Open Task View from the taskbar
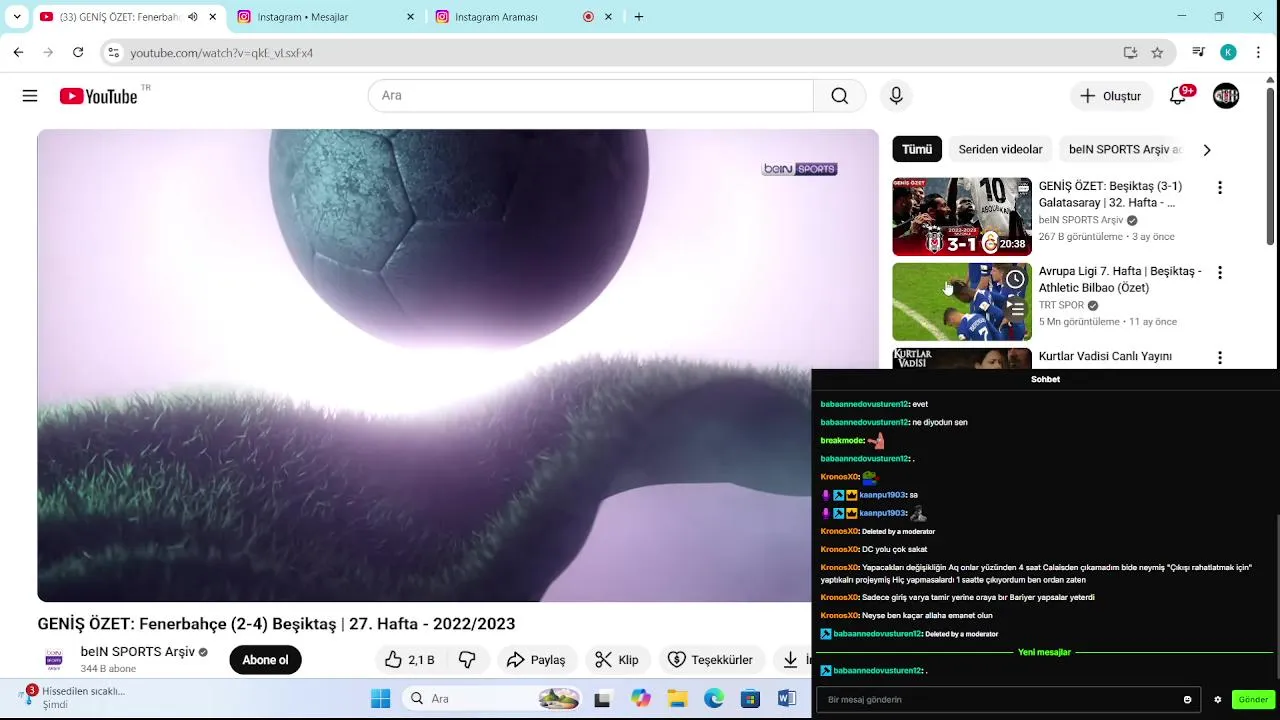This screenshot has height=720, width=1280. pos(602,699)
